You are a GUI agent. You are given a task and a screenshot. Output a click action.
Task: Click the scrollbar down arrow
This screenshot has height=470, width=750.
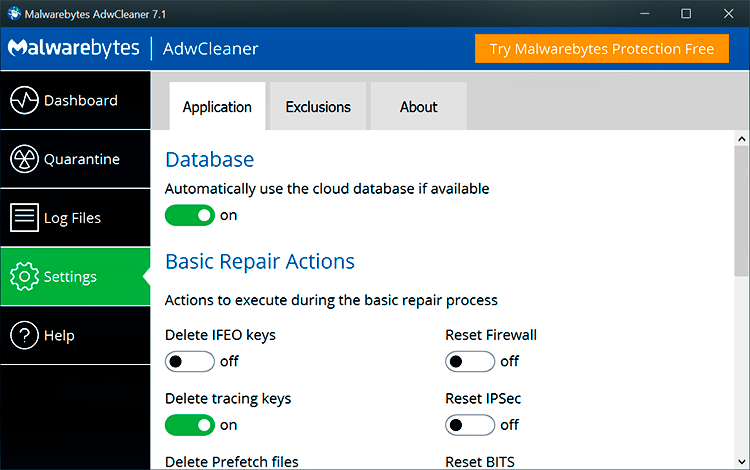click(x=741, y=462)
